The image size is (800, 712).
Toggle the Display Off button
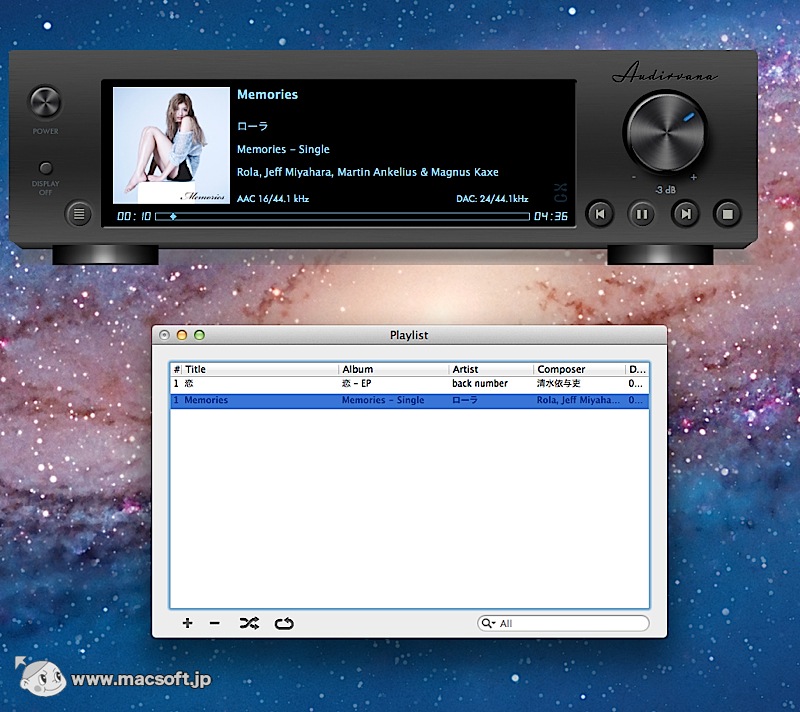(46, 168)
